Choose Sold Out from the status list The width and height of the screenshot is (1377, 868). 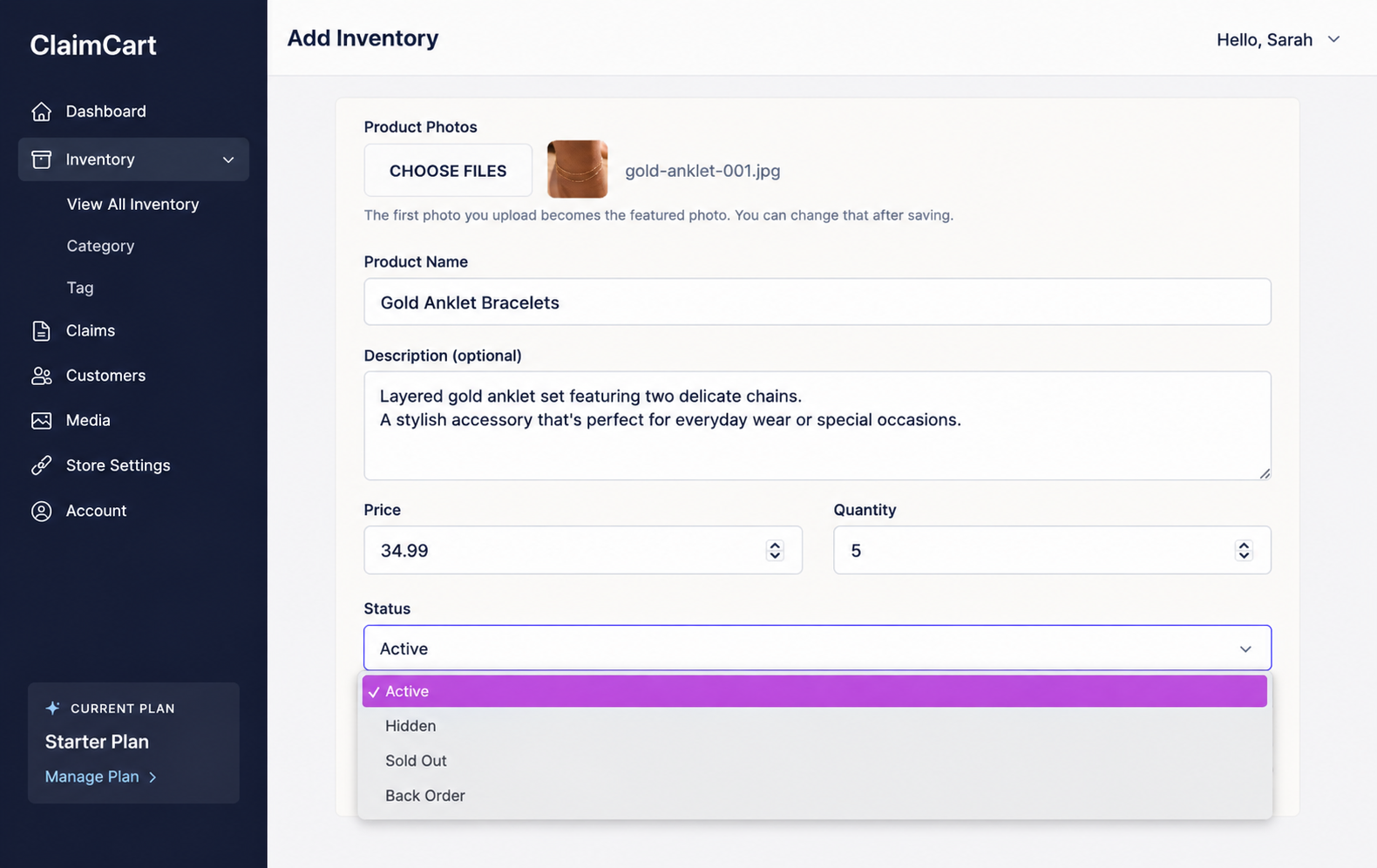coord(814,761)
